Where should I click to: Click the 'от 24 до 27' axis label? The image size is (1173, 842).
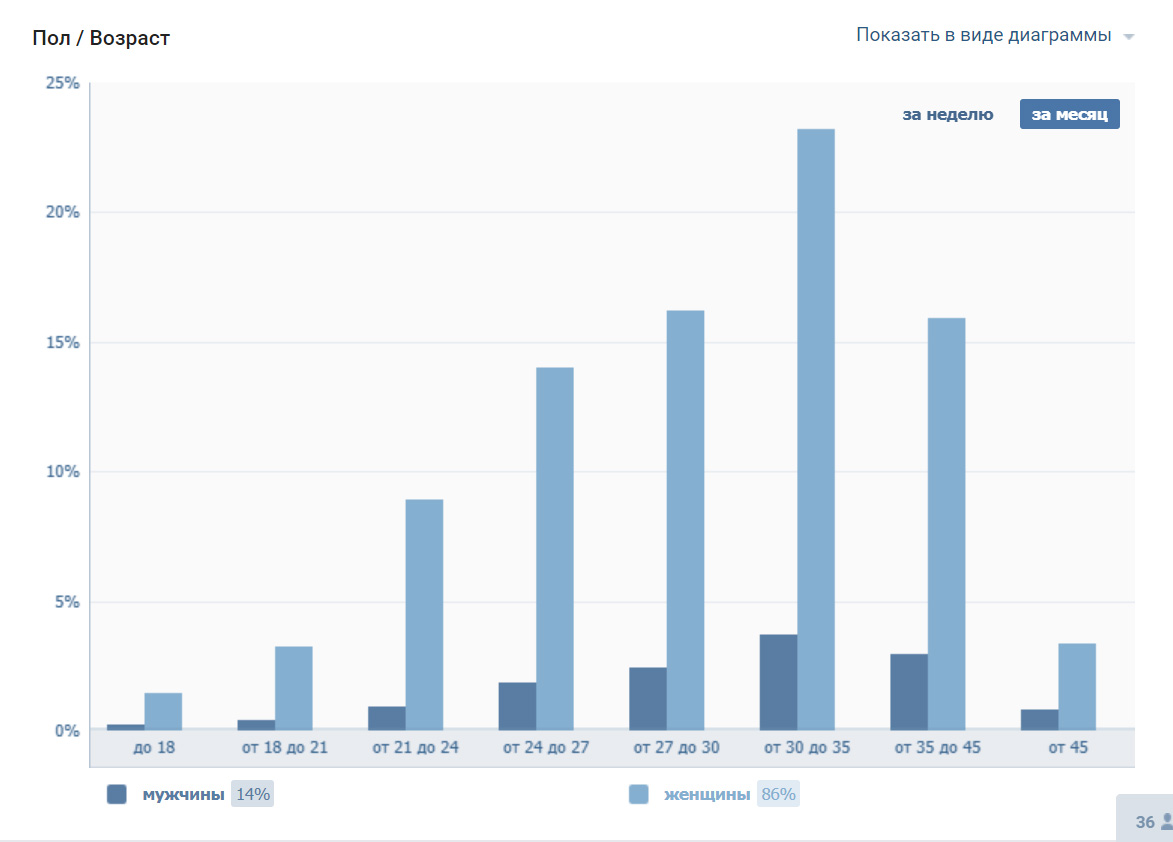545,747
